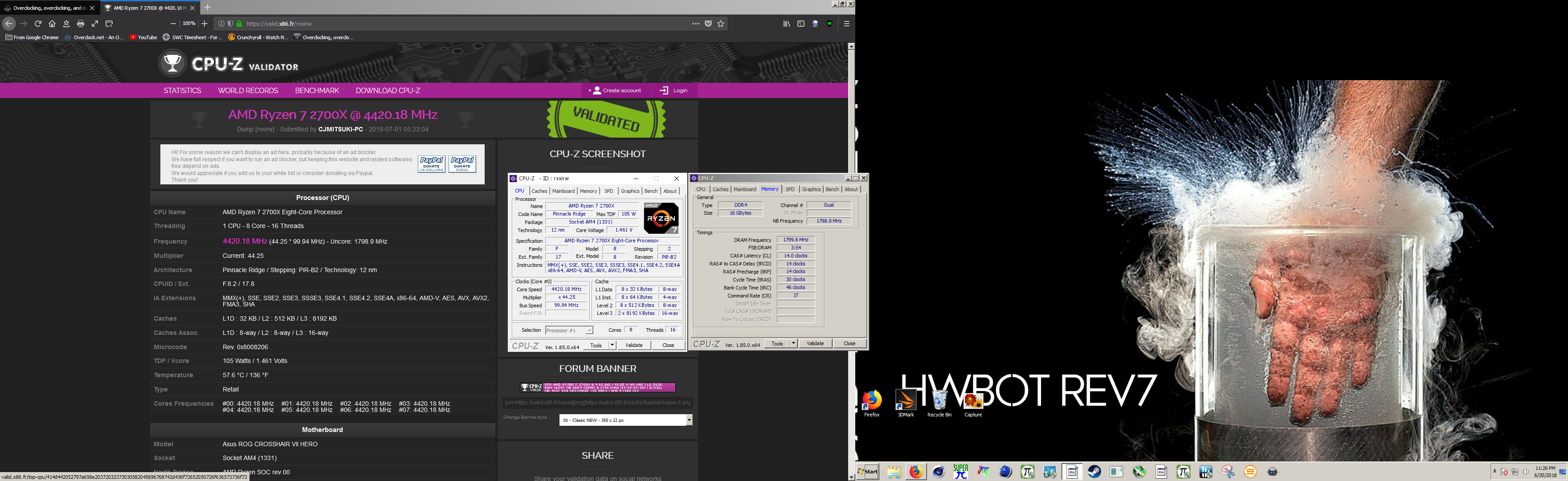This screenshot has width=1568, height=481.
Task: Click CJMITSUKI-PC submitter link
Action: click(x=341, y=130)
